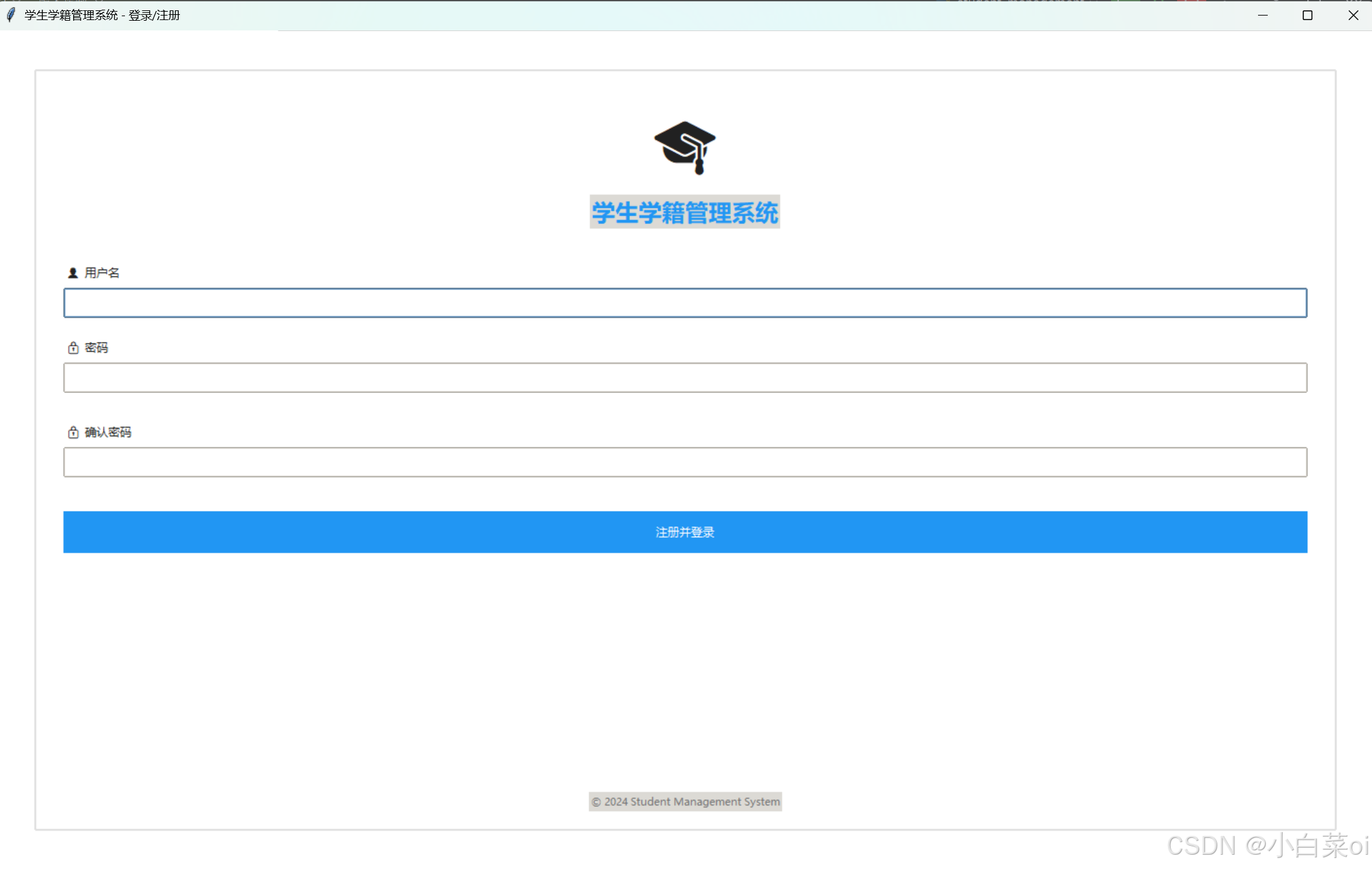
Task: Click the user silhouette icon beside 用户名
Action: click(x=73, y=273)
